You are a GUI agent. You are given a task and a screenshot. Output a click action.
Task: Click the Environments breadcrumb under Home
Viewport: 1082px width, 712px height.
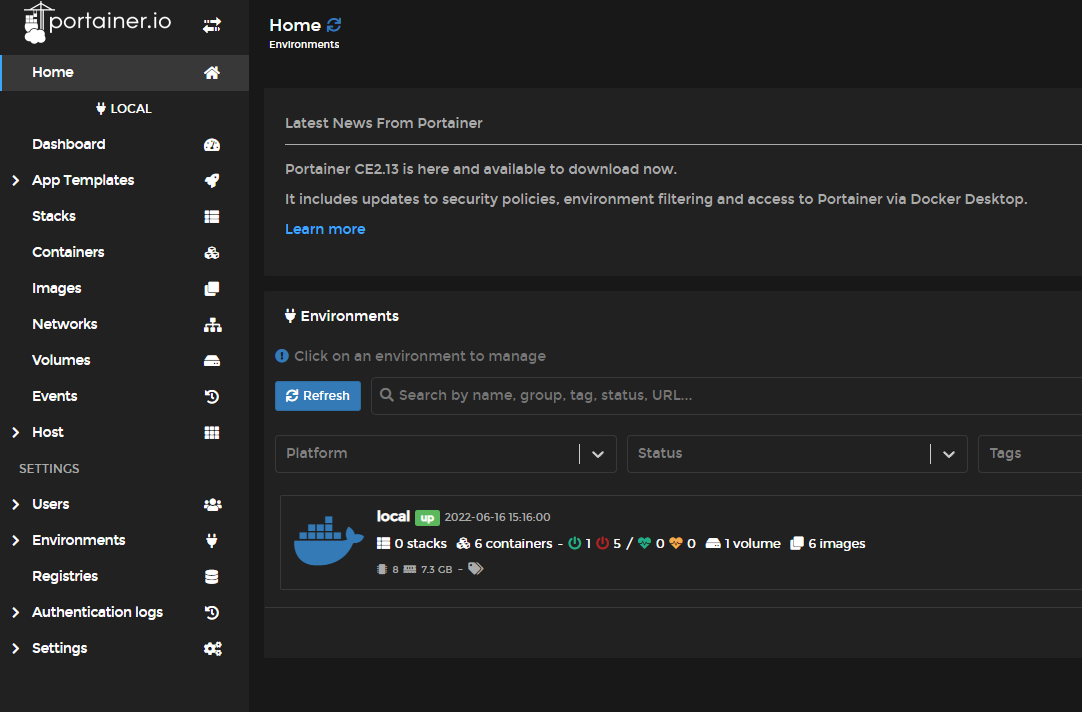tap(304, 45)
